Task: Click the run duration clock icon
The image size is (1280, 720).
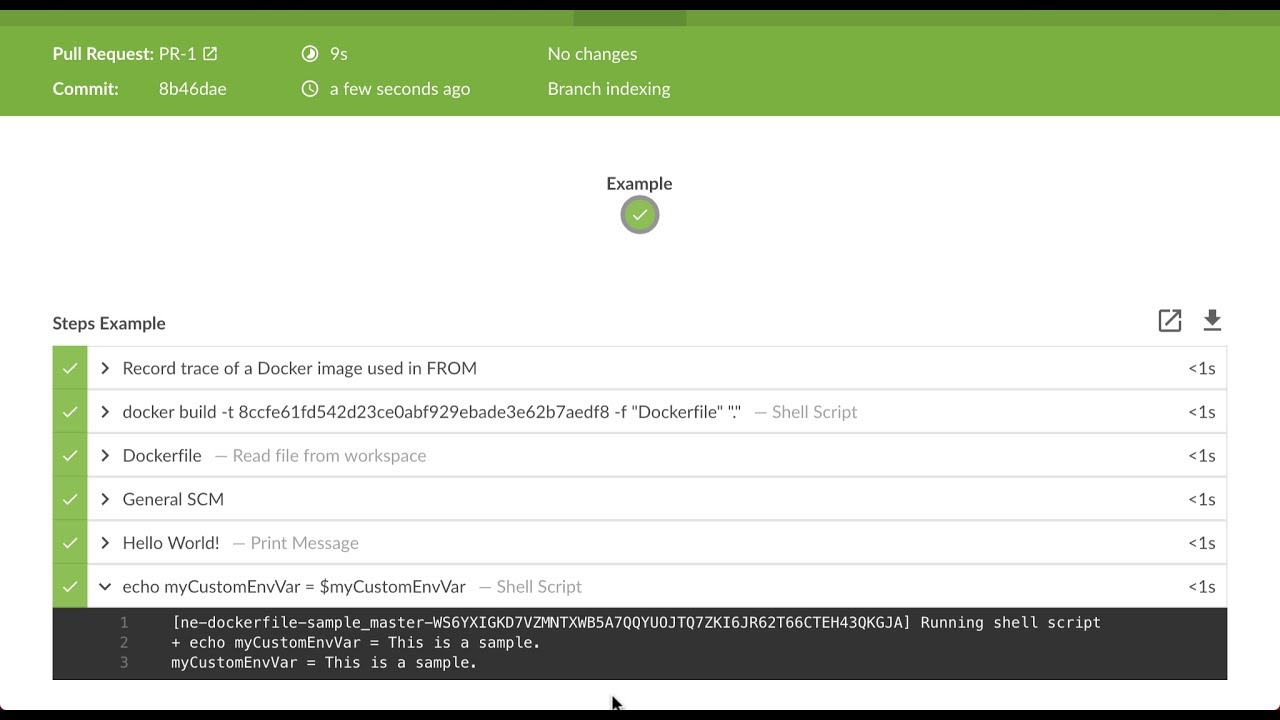Action: pos(310,54)
